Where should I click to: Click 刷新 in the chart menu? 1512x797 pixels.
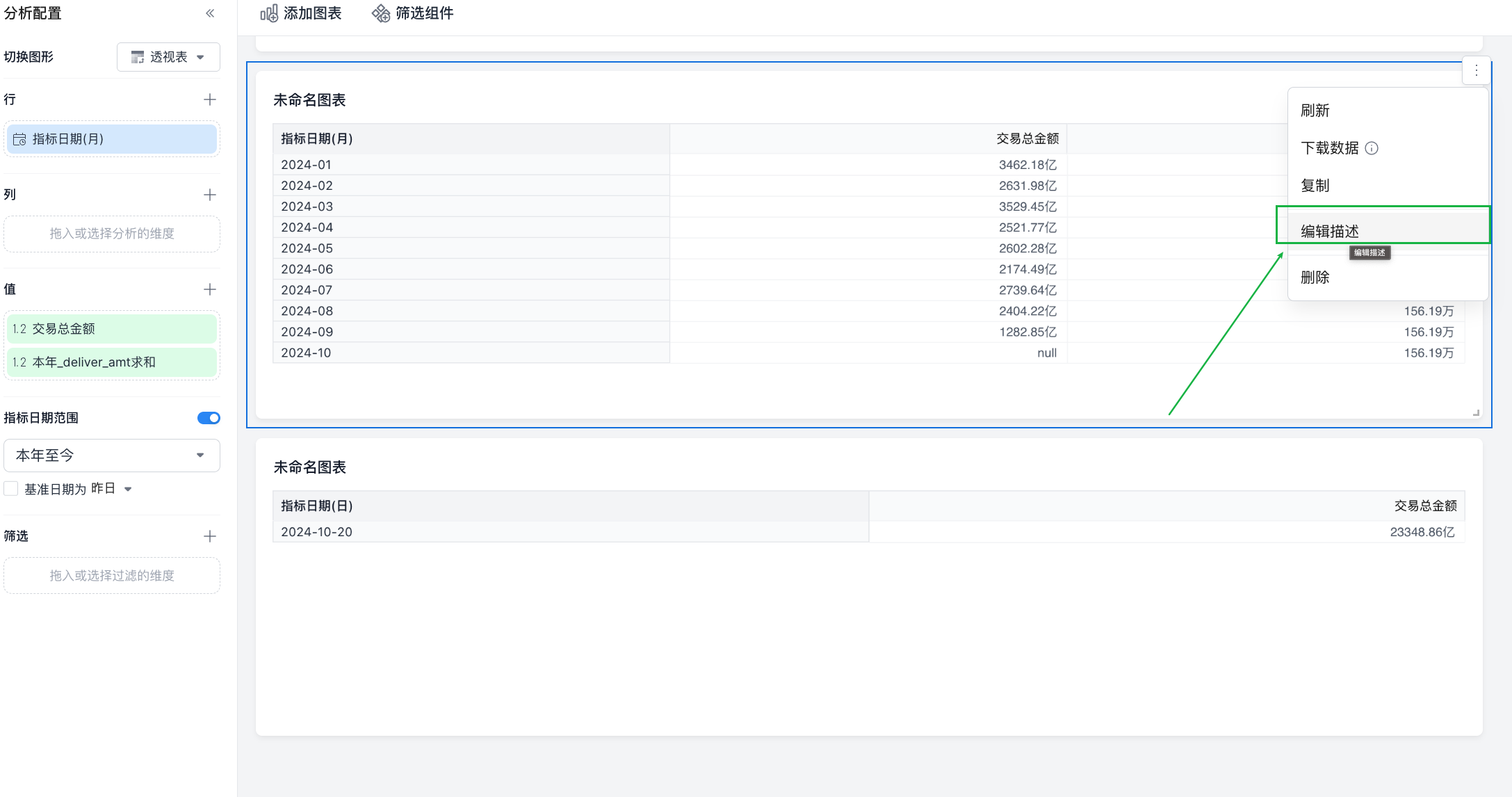pyautogui.click(x=1315, y=111)
